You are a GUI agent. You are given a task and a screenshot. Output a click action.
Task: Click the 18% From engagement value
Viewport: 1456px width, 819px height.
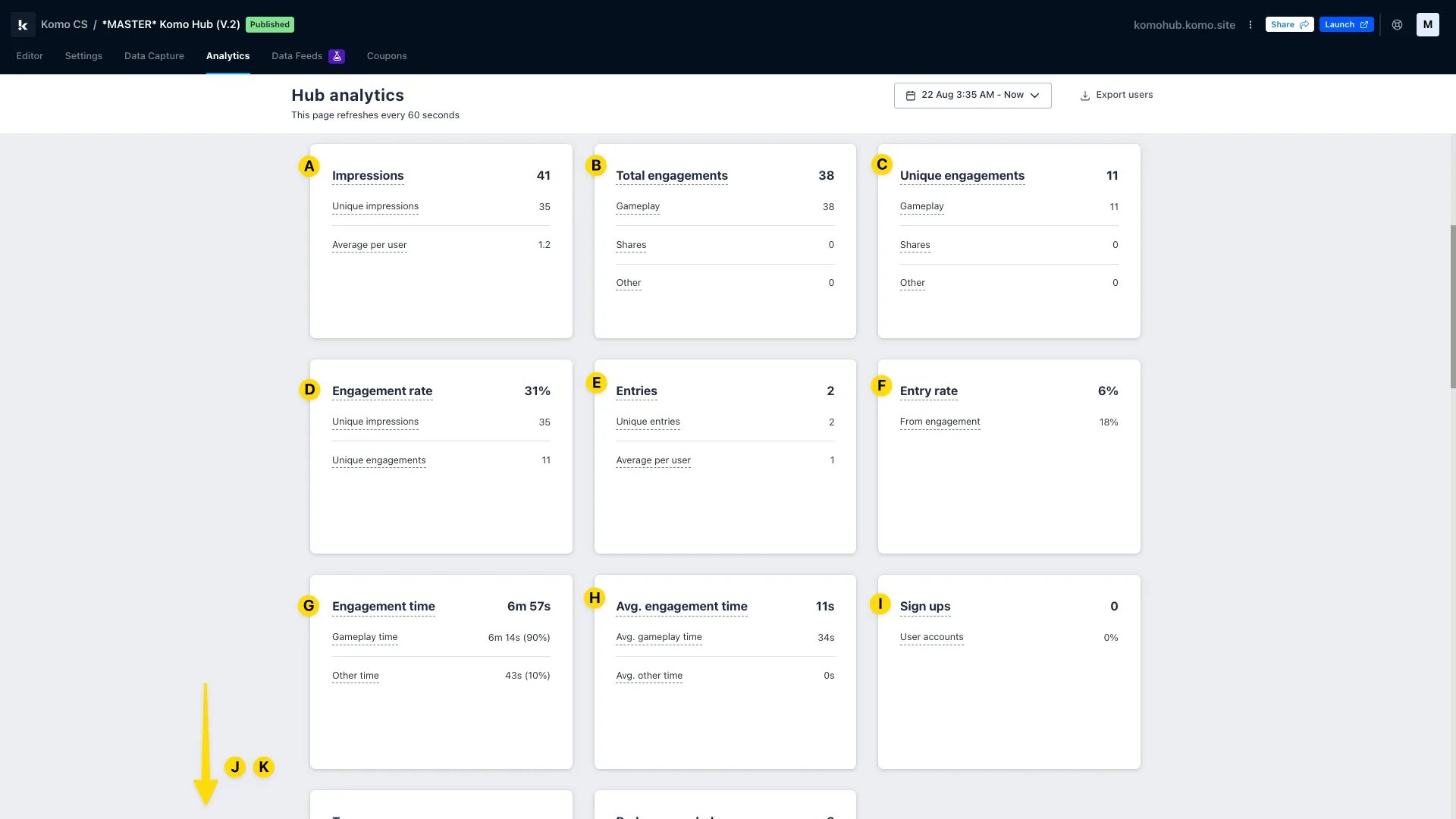pos(1109,422)
